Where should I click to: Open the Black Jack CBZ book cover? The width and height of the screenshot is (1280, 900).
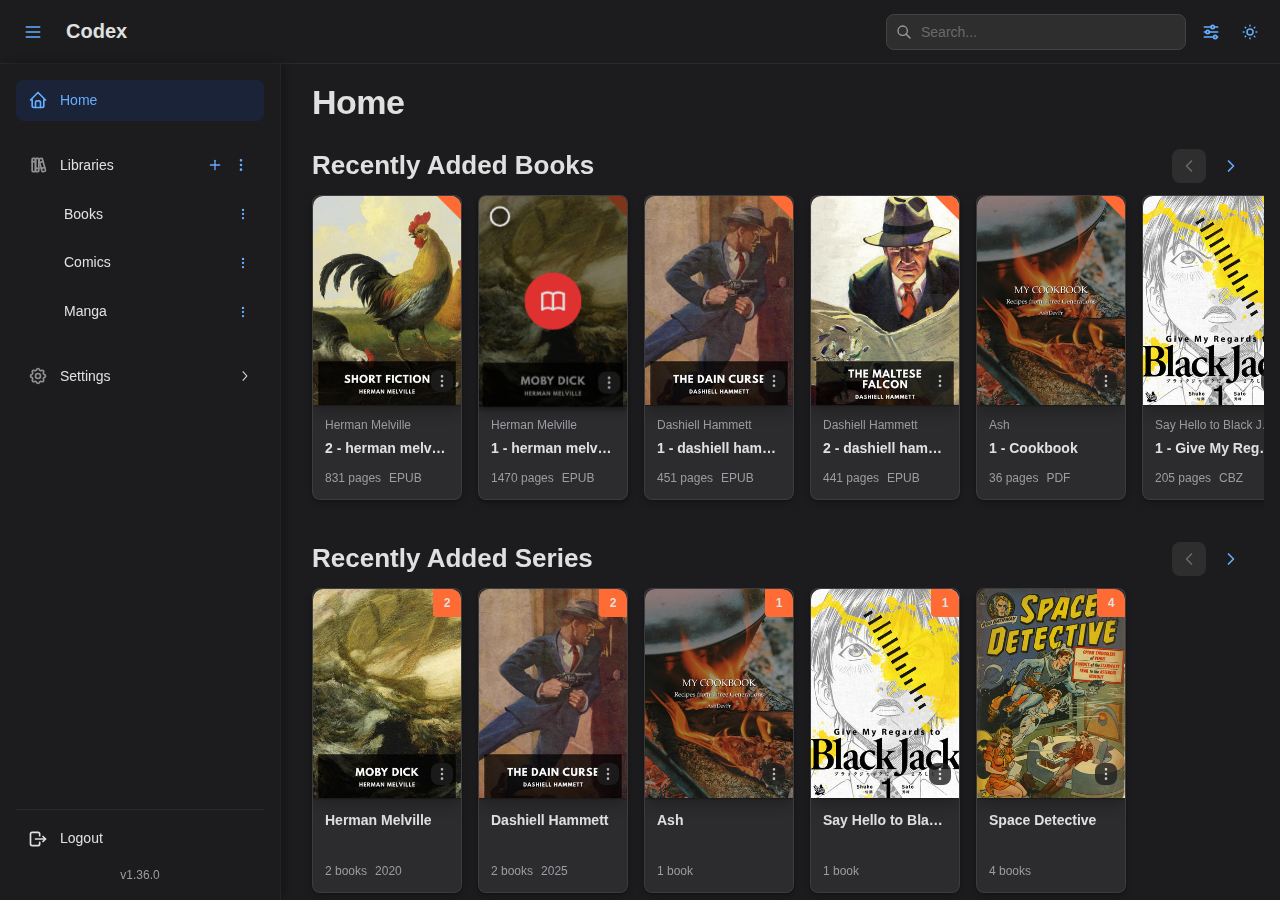pyautogui.click(x=1203, y=300)
